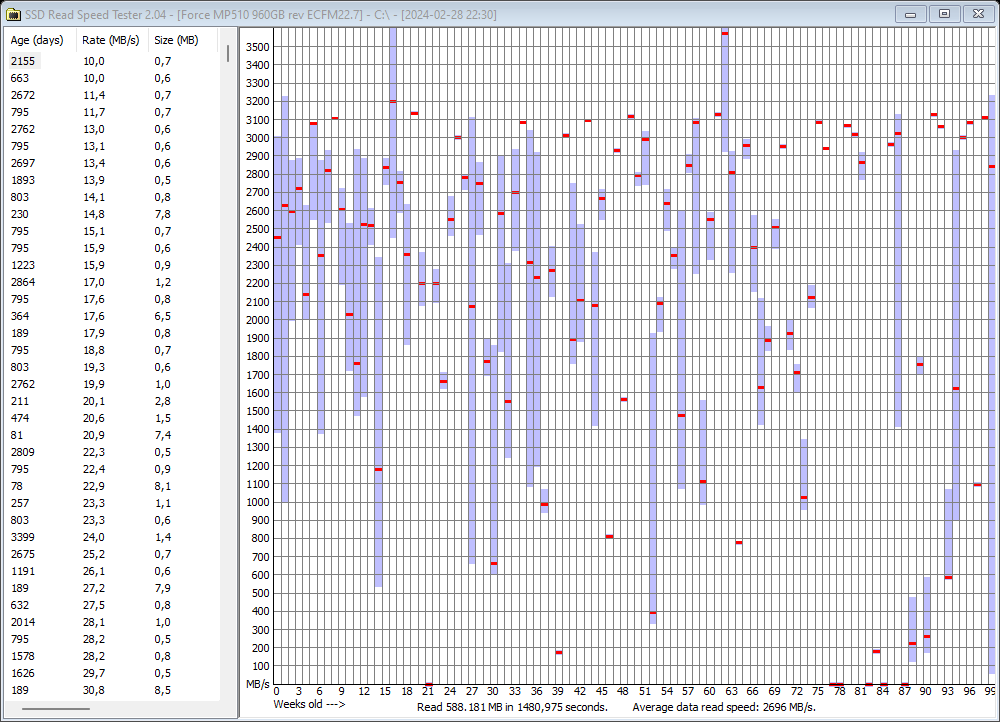
Task: Select the row with age 364
Action: pyautogui.click(x=112, y=316)
